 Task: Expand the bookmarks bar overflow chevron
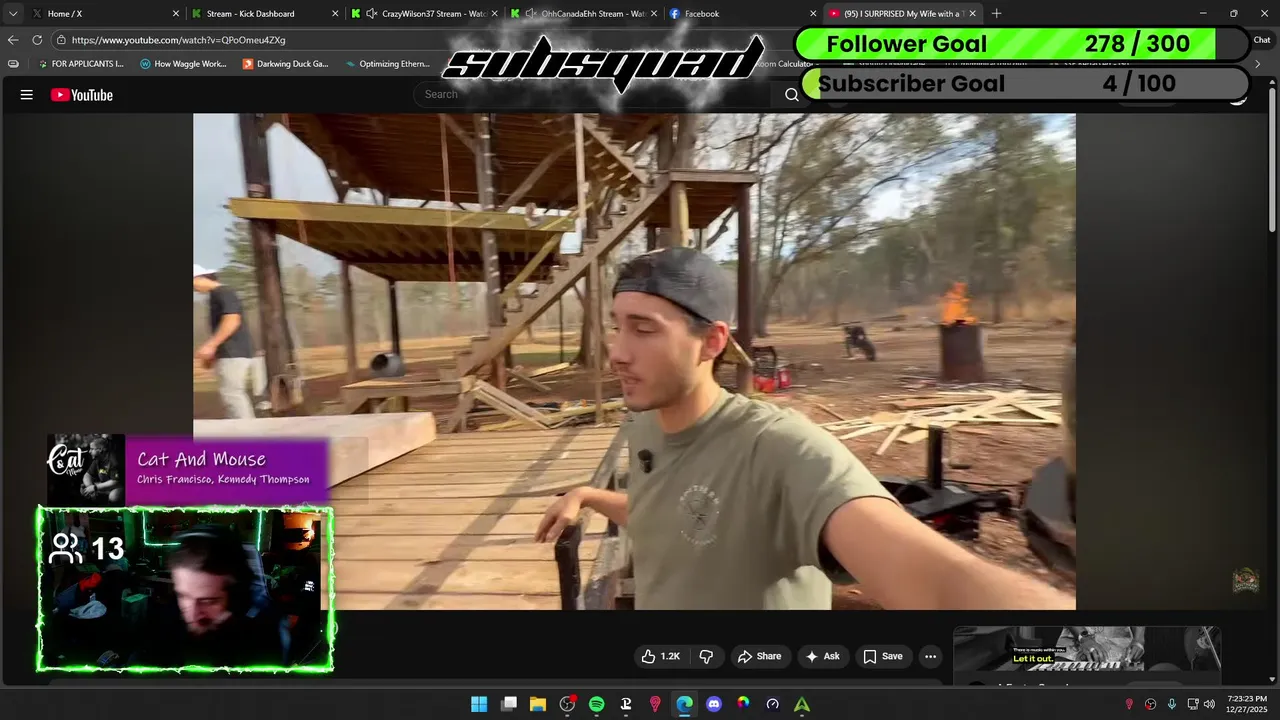point(1258,64)
